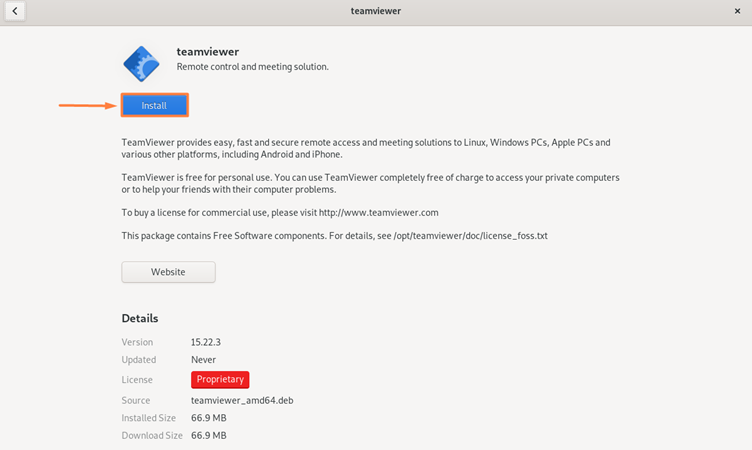
Task: Click the TeamViewer app icon
Action: click(141, 64)
